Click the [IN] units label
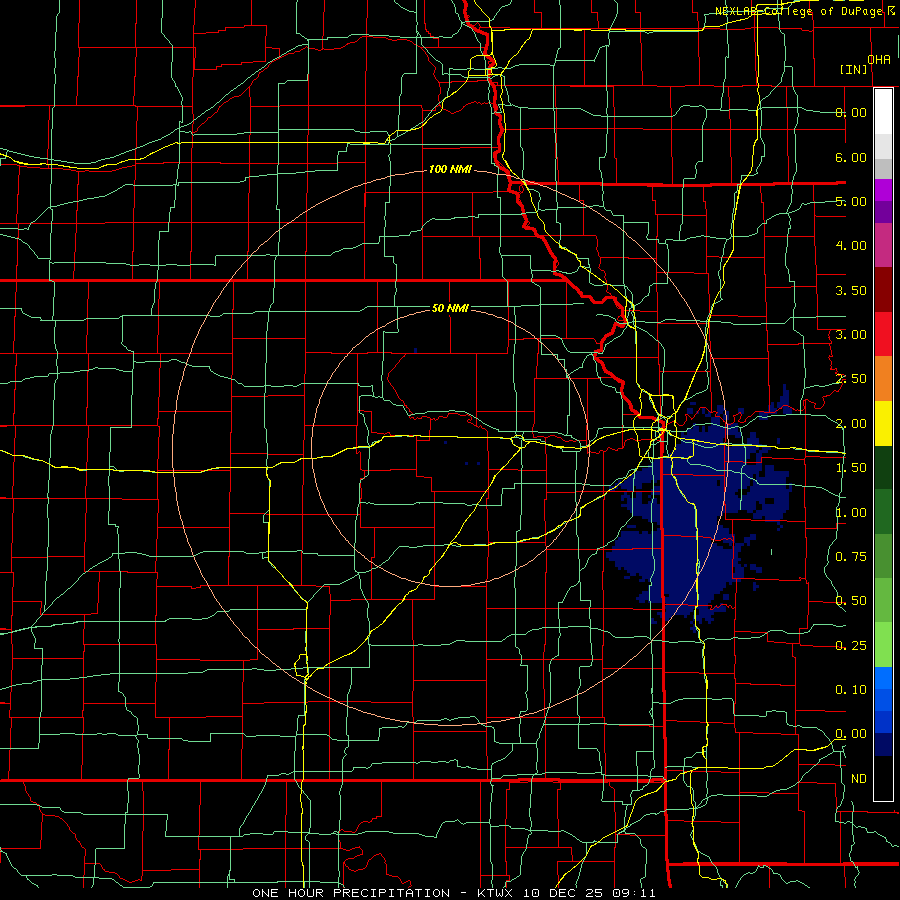This screenshot has height=900, width=900. 854,69
